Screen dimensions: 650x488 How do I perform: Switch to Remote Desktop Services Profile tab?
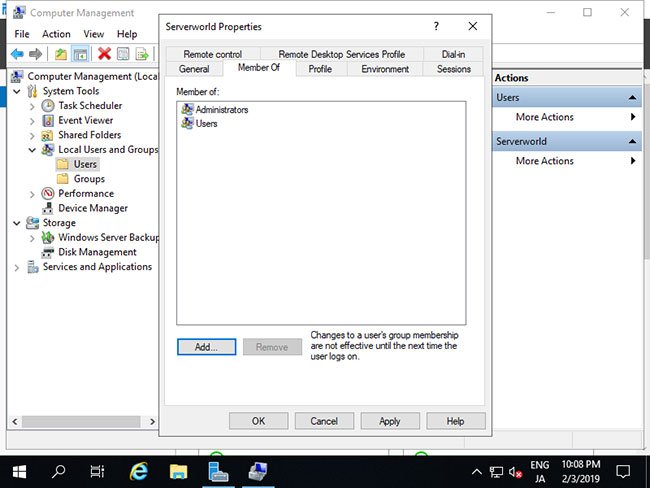(342, 54)
